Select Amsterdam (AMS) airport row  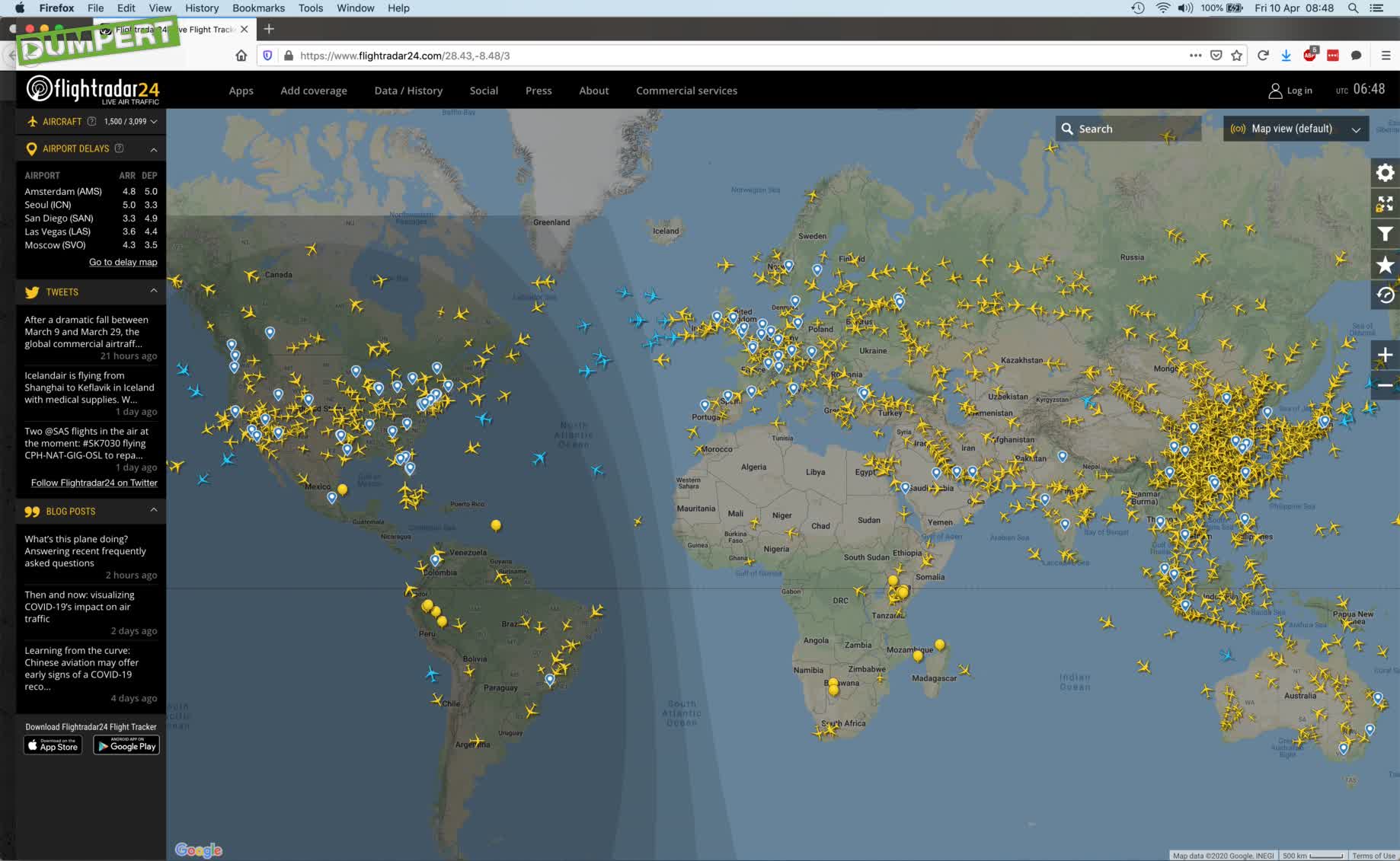pos(91,191)
